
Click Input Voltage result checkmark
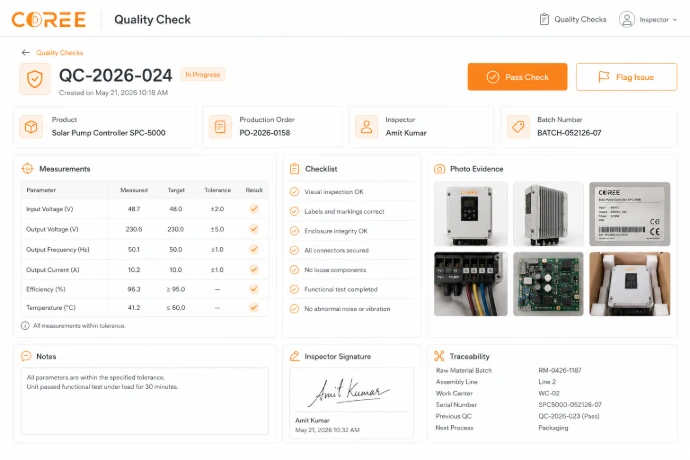click(254, 209)
